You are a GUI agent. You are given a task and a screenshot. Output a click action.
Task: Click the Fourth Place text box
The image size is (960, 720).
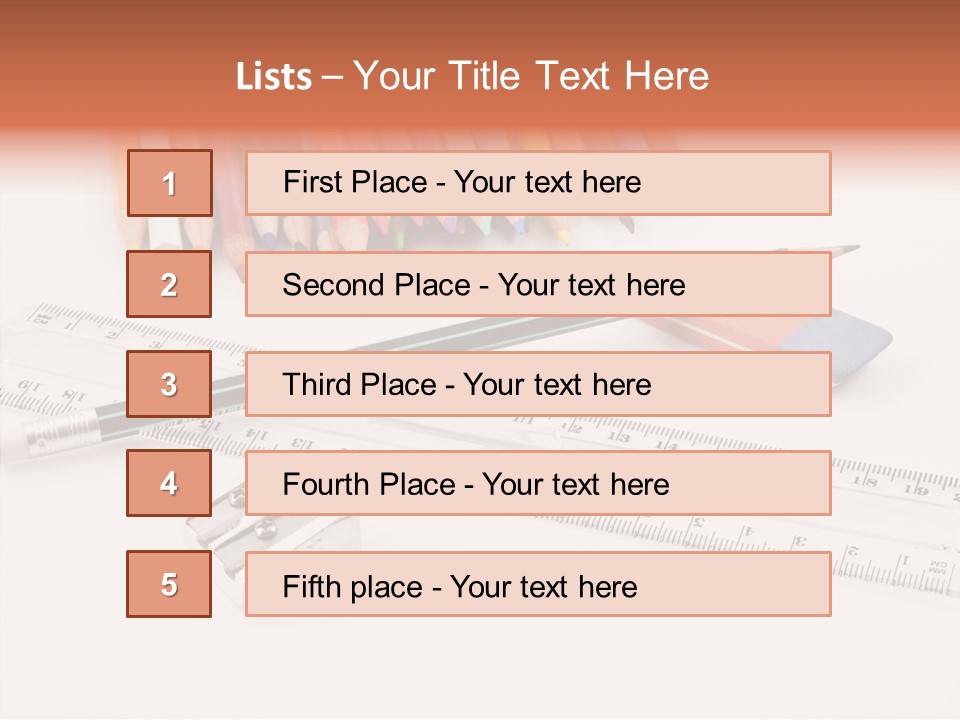click(x=538, y=484)
